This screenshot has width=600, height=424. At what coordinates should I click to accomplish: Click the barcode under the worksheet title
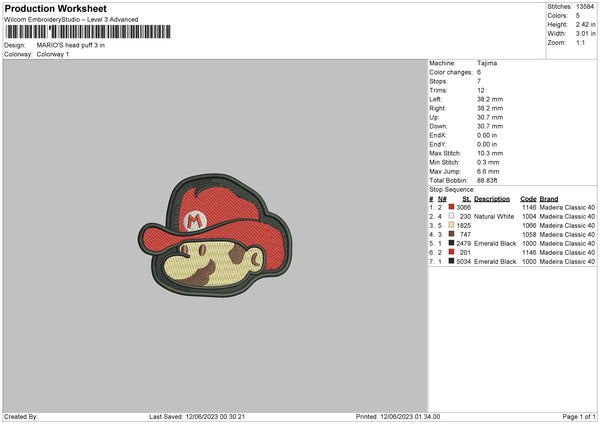click(88, 32)
